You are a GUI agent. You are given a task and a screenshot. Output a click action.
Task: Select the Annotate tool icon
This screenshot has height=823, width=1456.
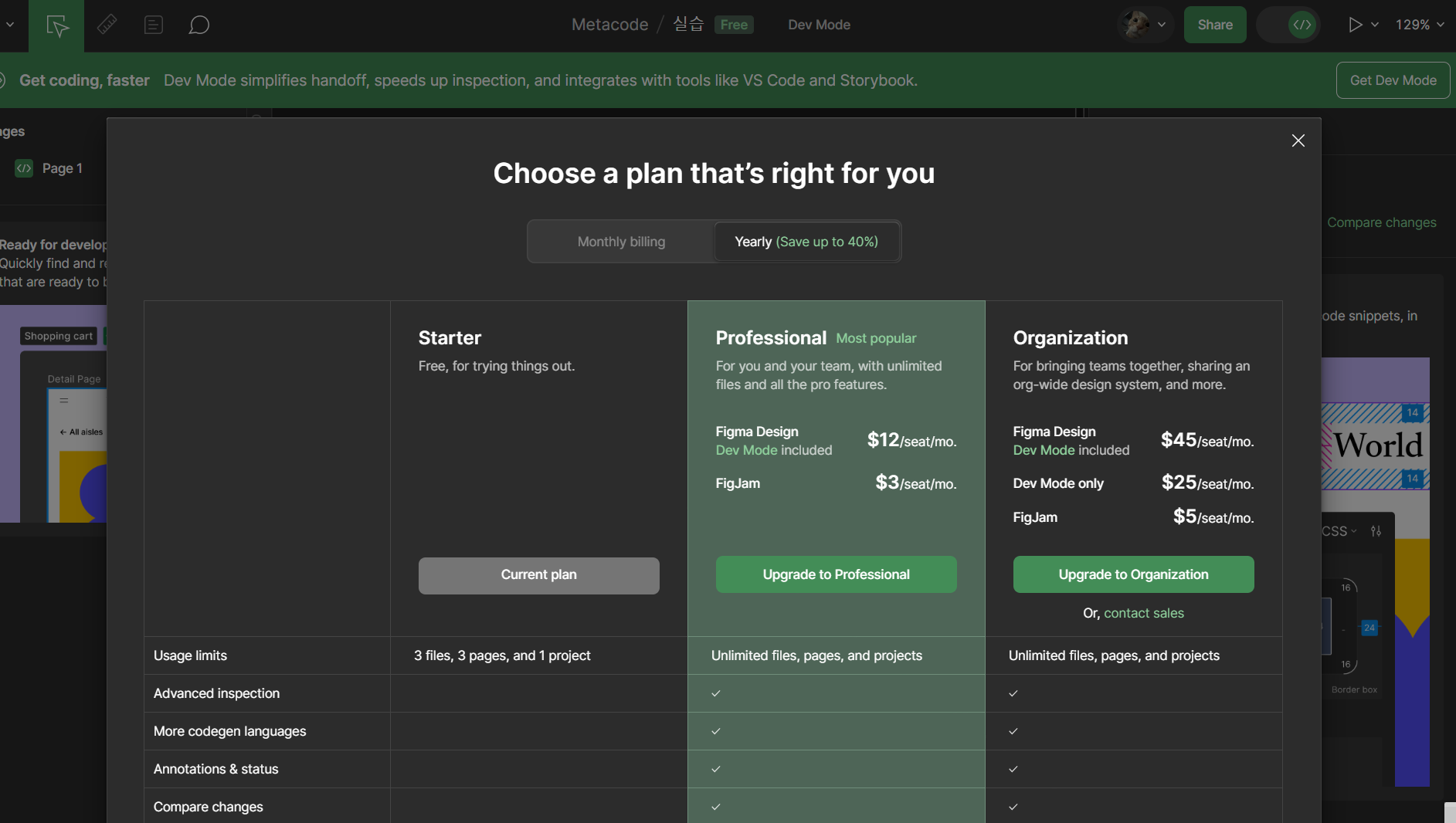pos(153,25)
